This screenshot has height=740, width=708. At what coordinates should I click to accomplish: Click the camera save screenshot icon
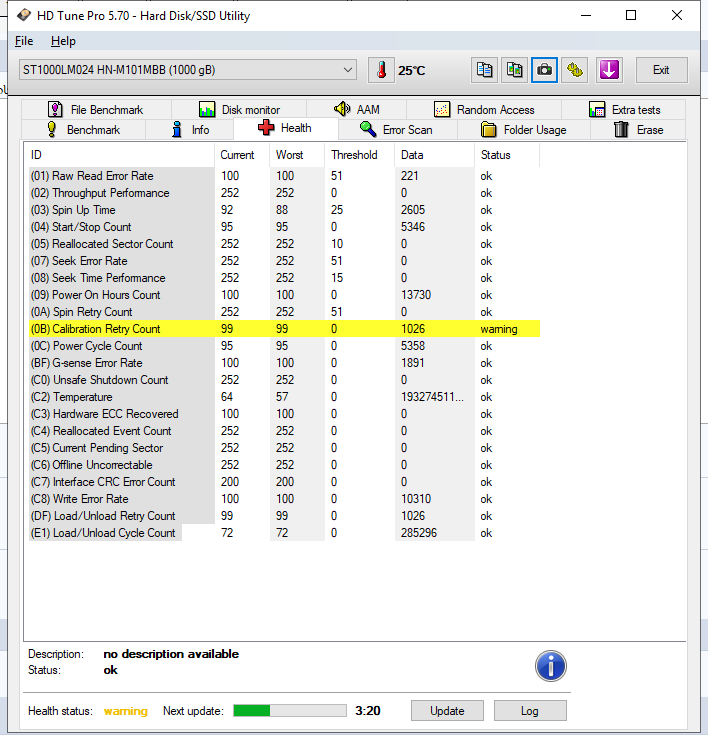point(545,70)
